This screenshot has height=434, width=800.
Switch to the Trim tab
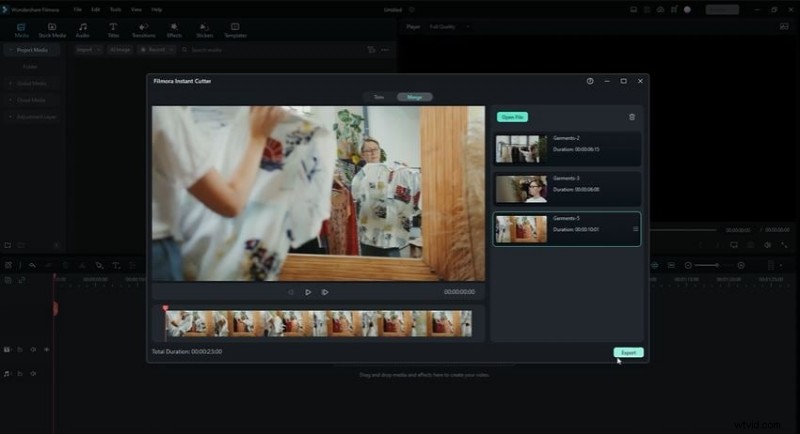(x=379, y=97)
